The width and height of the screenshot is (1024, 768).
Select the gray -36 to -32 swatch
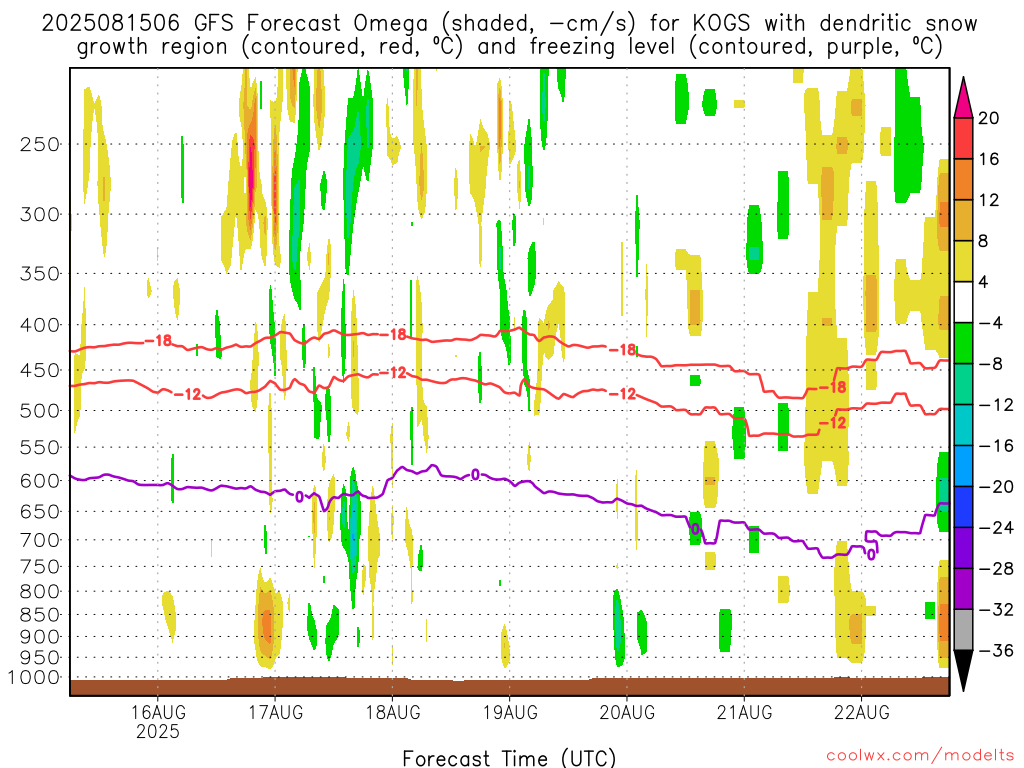tap(963, 630)
